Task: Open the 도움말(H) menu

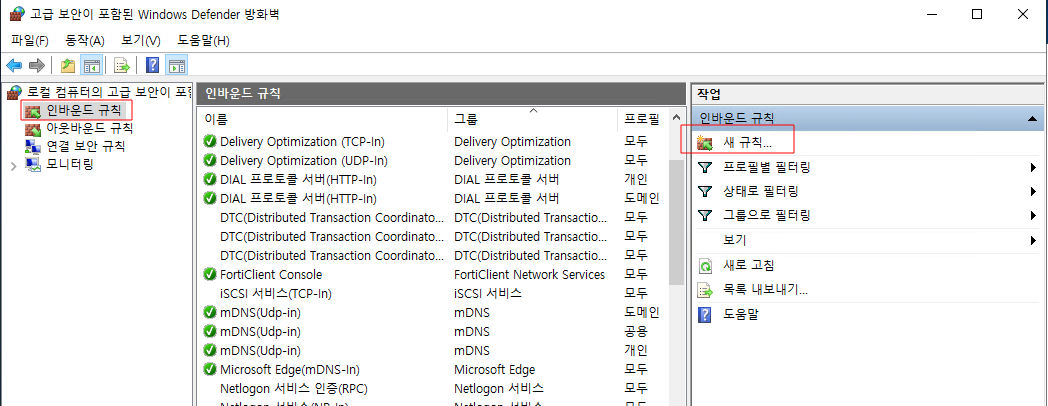Action: point(203,41)
